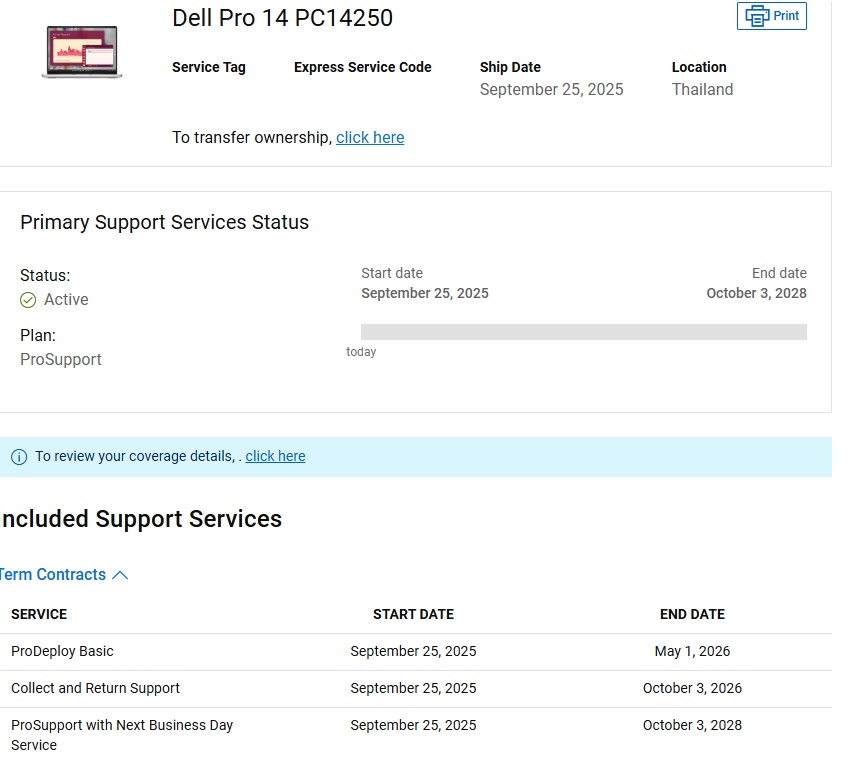The width and height of the screenshot is (859, 757).
Task: Click the Dell laptop product image
Action: click(x=82, y=52)
